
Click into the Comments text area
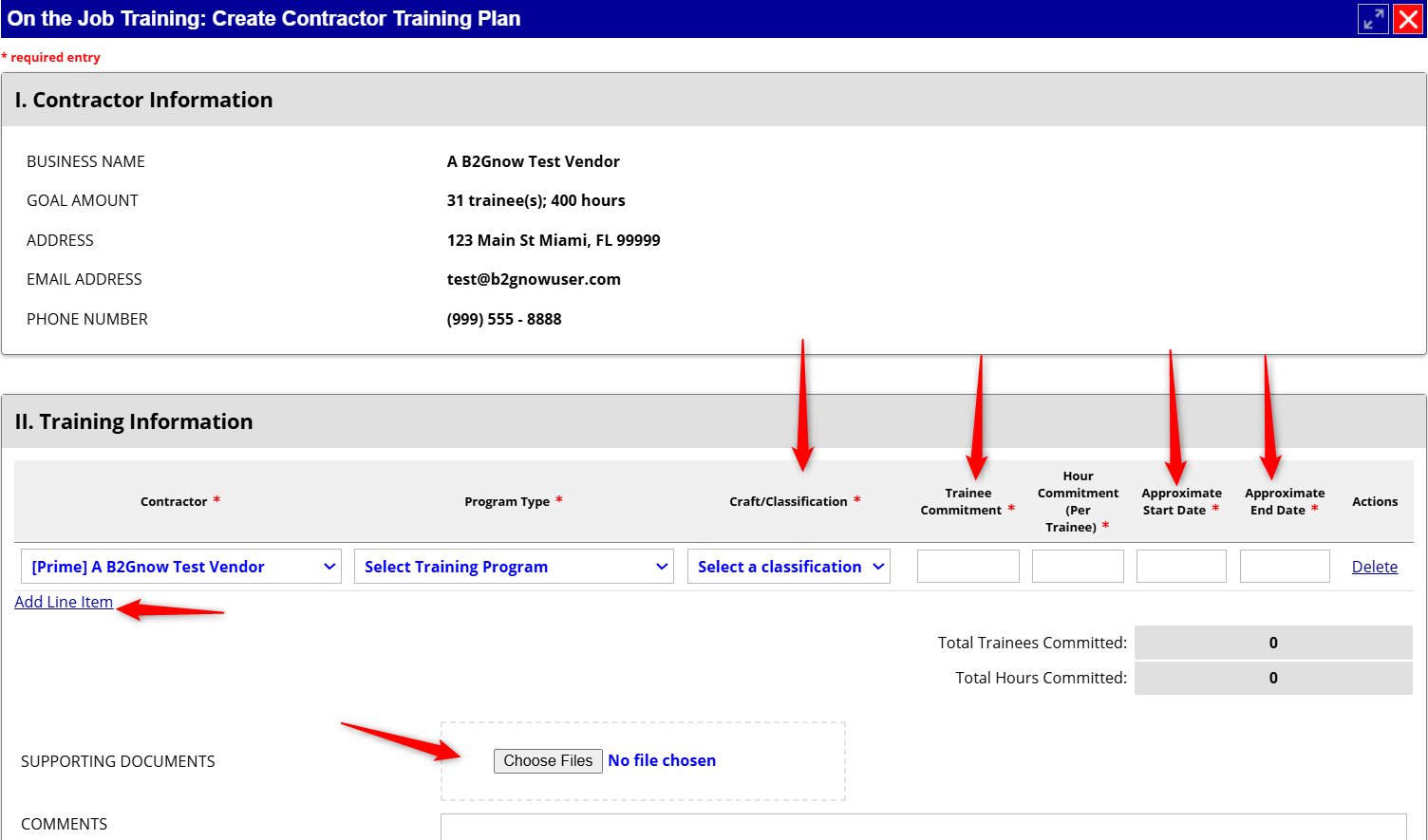(923, 827)
